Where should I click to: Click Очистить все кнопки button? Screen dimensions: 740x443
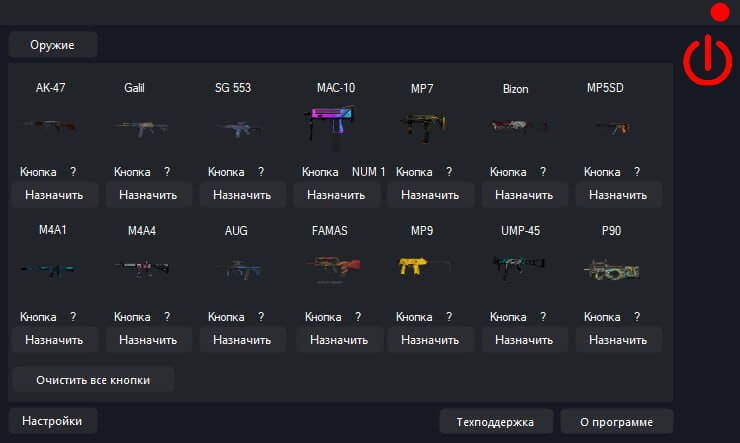(x=93, y=379)
